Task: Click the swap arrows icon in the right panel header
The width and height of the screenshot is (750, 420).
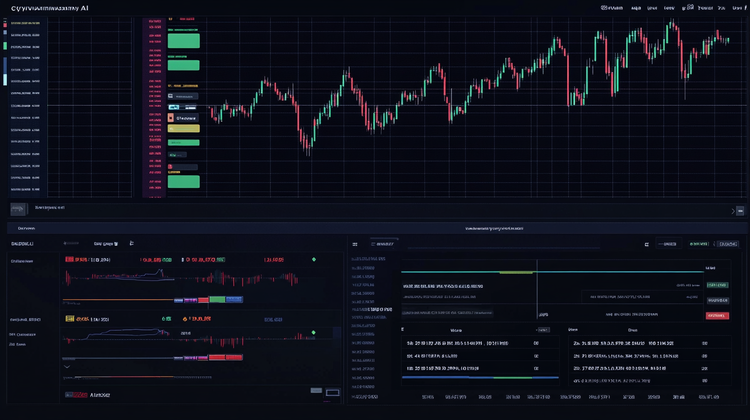Action: [647, 244]
